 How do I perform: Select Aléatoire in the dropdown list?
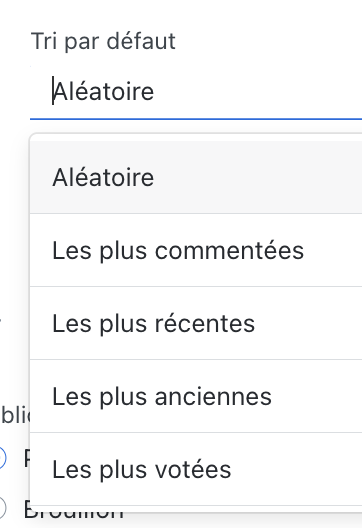(x=196, y=177)
